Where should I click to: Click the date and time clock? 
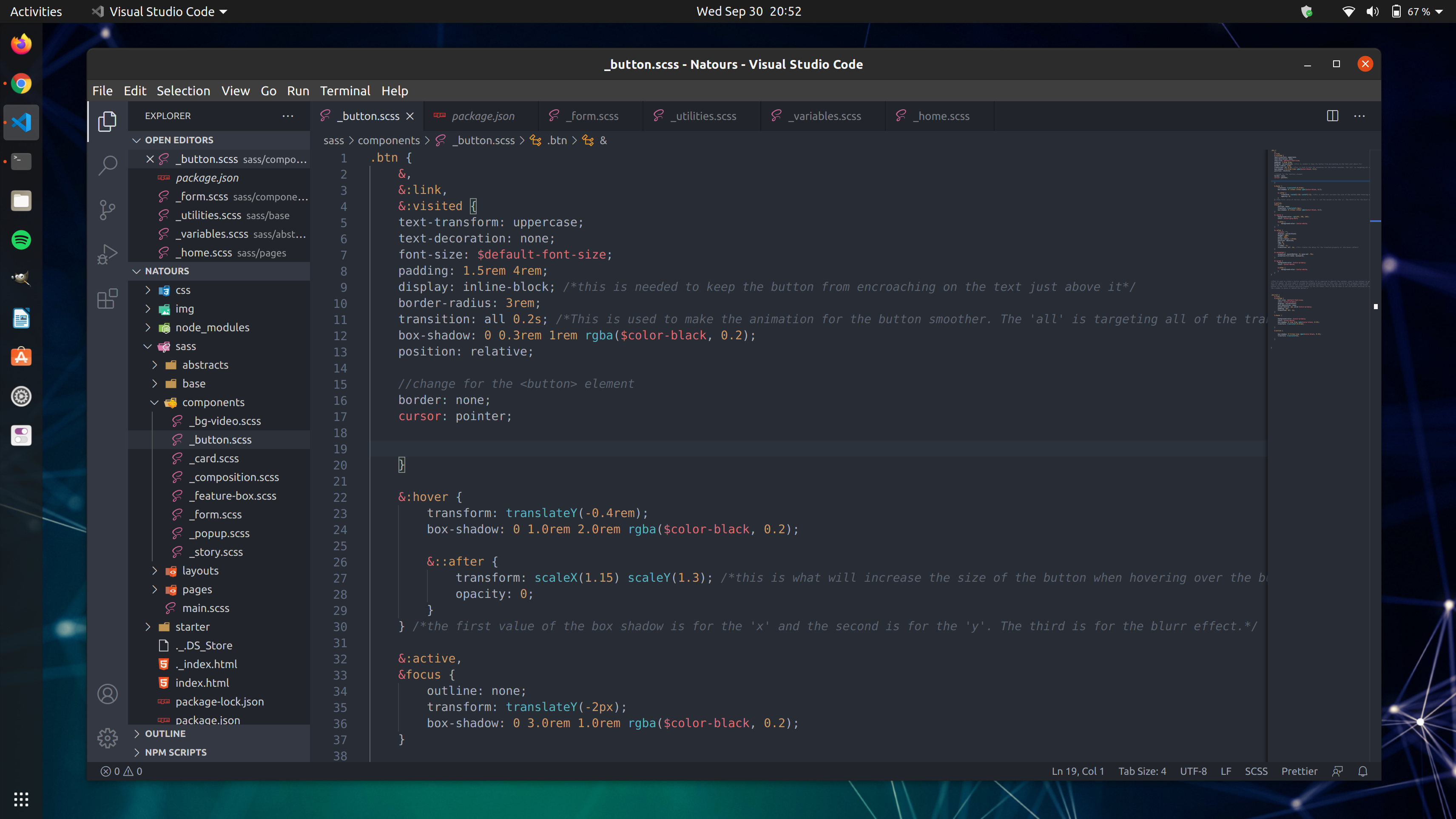[748, 11]
